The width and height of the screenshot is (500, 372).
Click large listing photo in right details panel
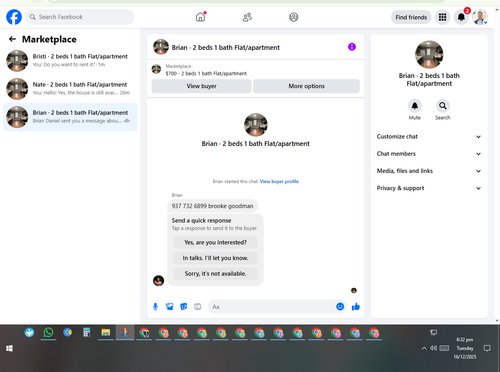429,54
